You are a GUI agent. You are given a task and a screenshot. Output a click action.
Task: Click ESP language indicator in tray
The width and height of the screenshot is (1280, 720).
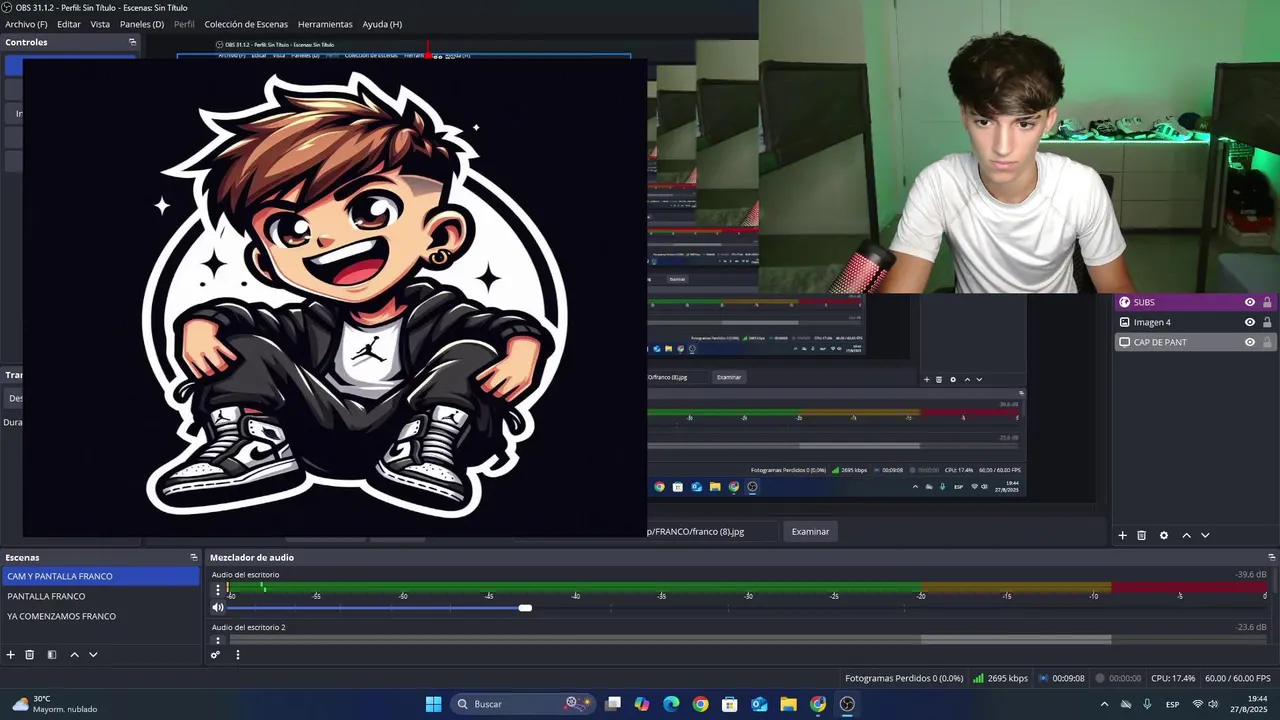click(1172, 704)
